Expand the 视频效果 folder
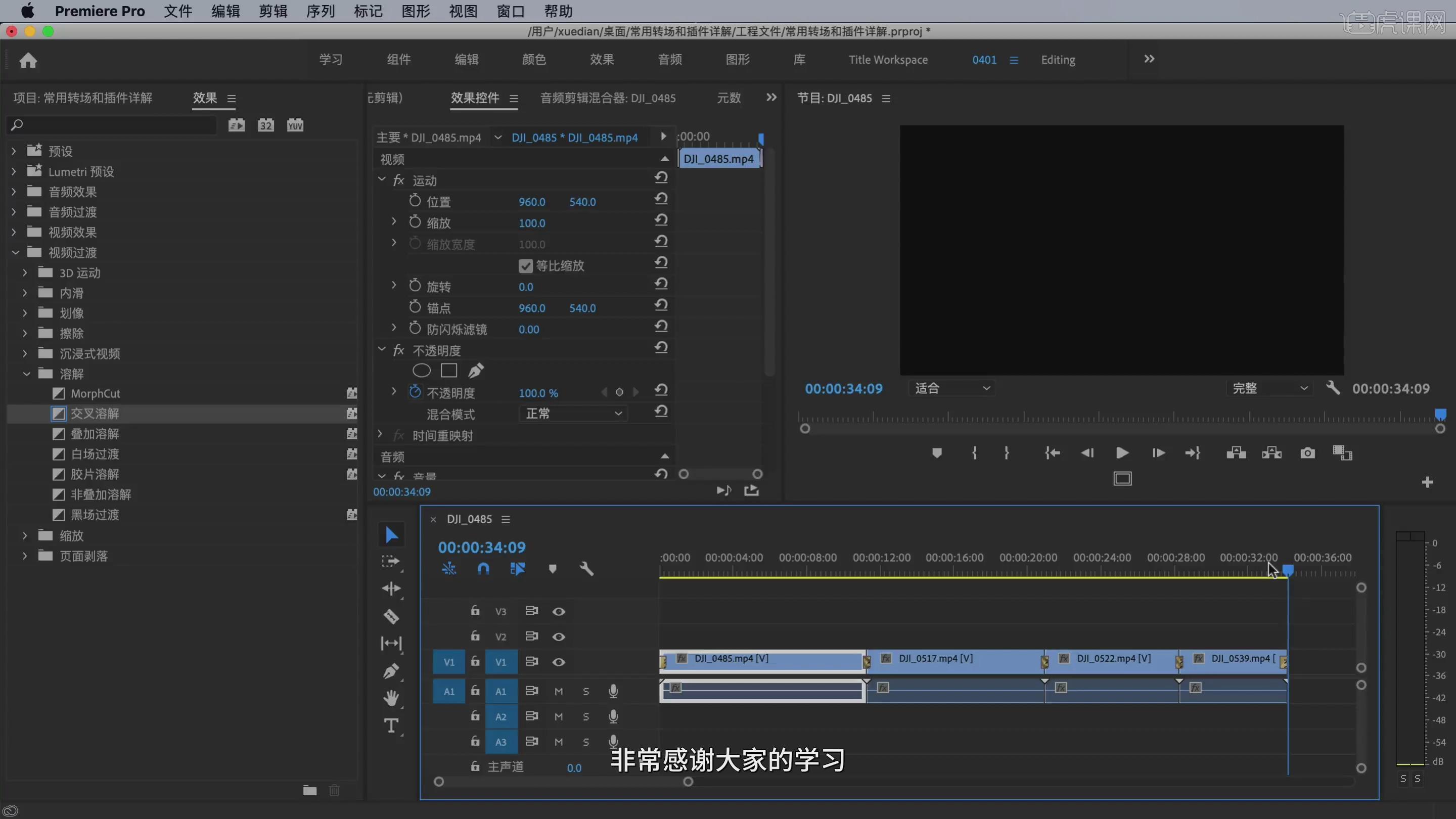Image resolution: width=1456 pixels, height=819 pixels. (15, 233)
